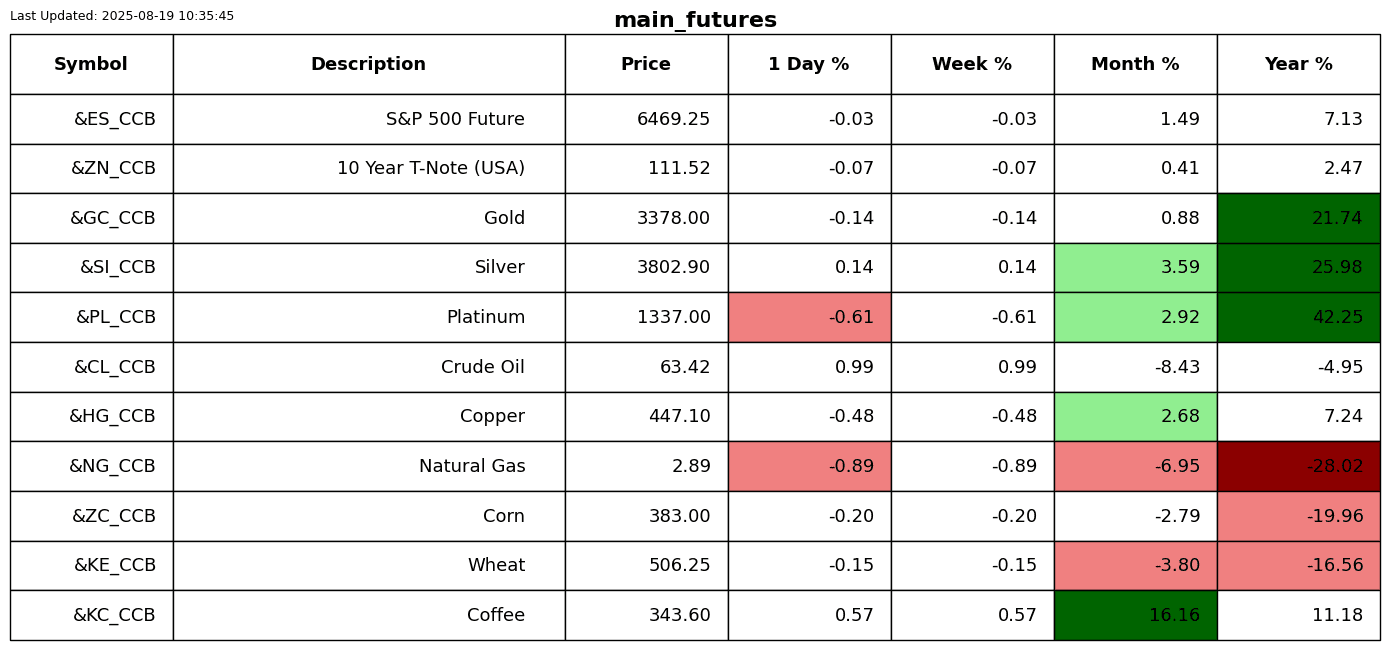Click the Last Updated timestamp text
The width and height of the screenshot is (1390, 650).
click(x=122, y=16)
